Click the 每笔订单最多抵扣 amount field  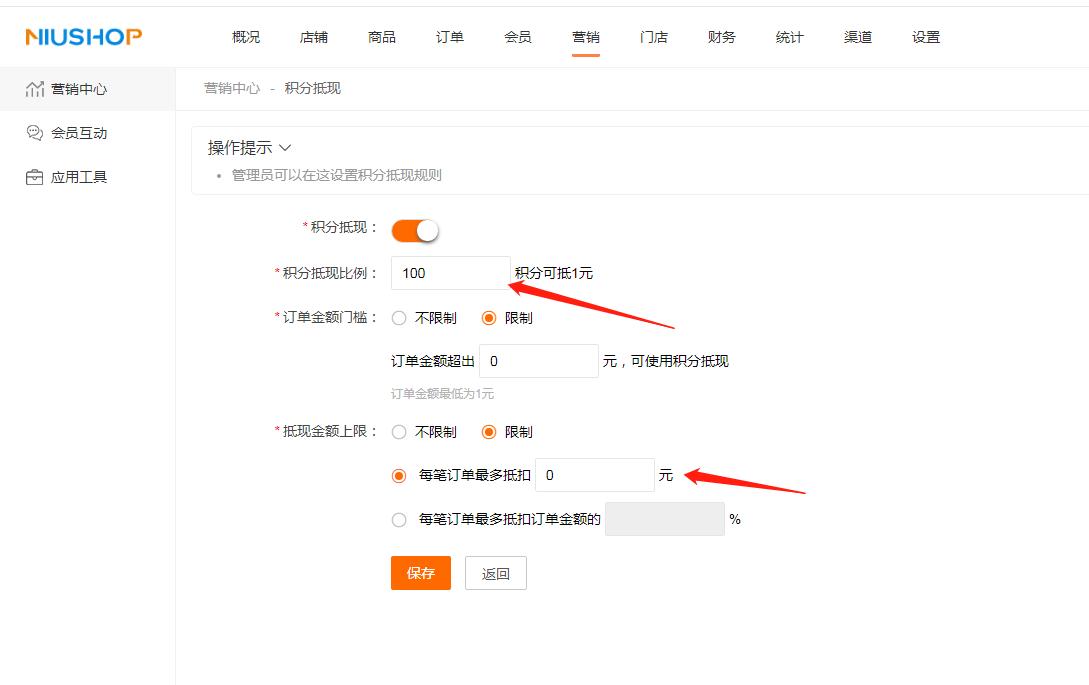(x=594, y=475)
